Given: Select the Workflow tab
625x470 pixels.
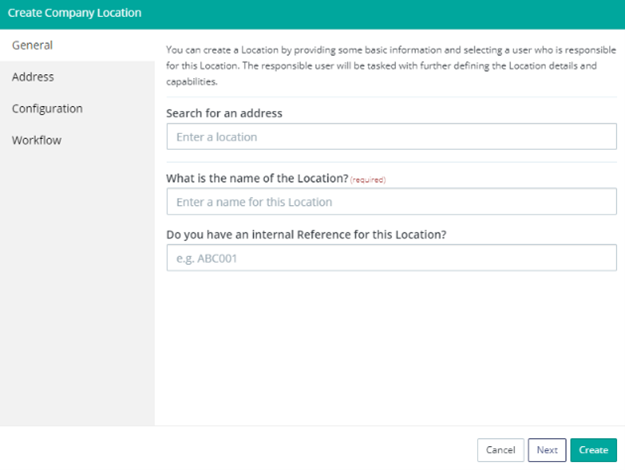Looking at the screenshot, I should pos(77,140).
